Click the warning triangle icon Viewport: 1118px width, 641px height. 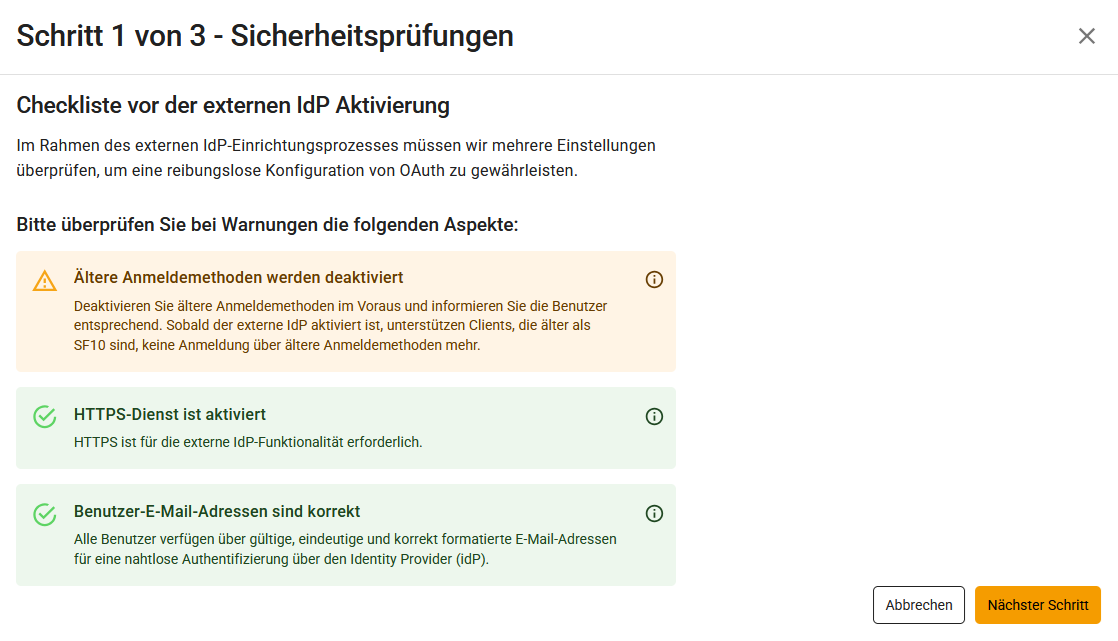(45, 281)
